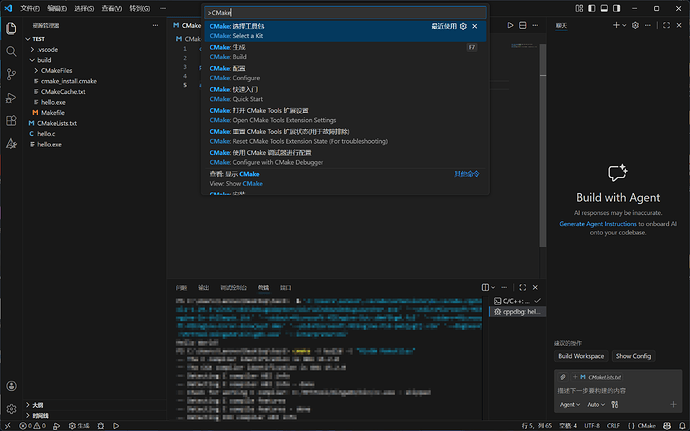Maximize the terminal panel size icon

tap(522, 287)
